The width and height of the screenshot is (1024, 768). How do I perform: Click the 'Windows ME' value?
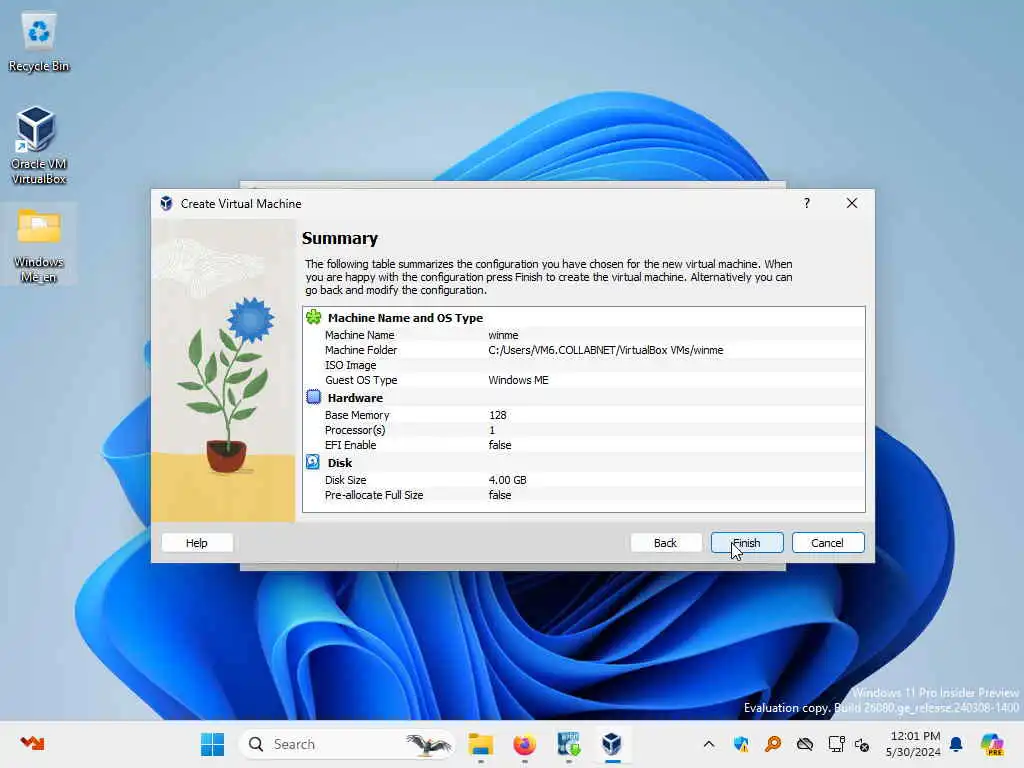(x=518, y=380)
